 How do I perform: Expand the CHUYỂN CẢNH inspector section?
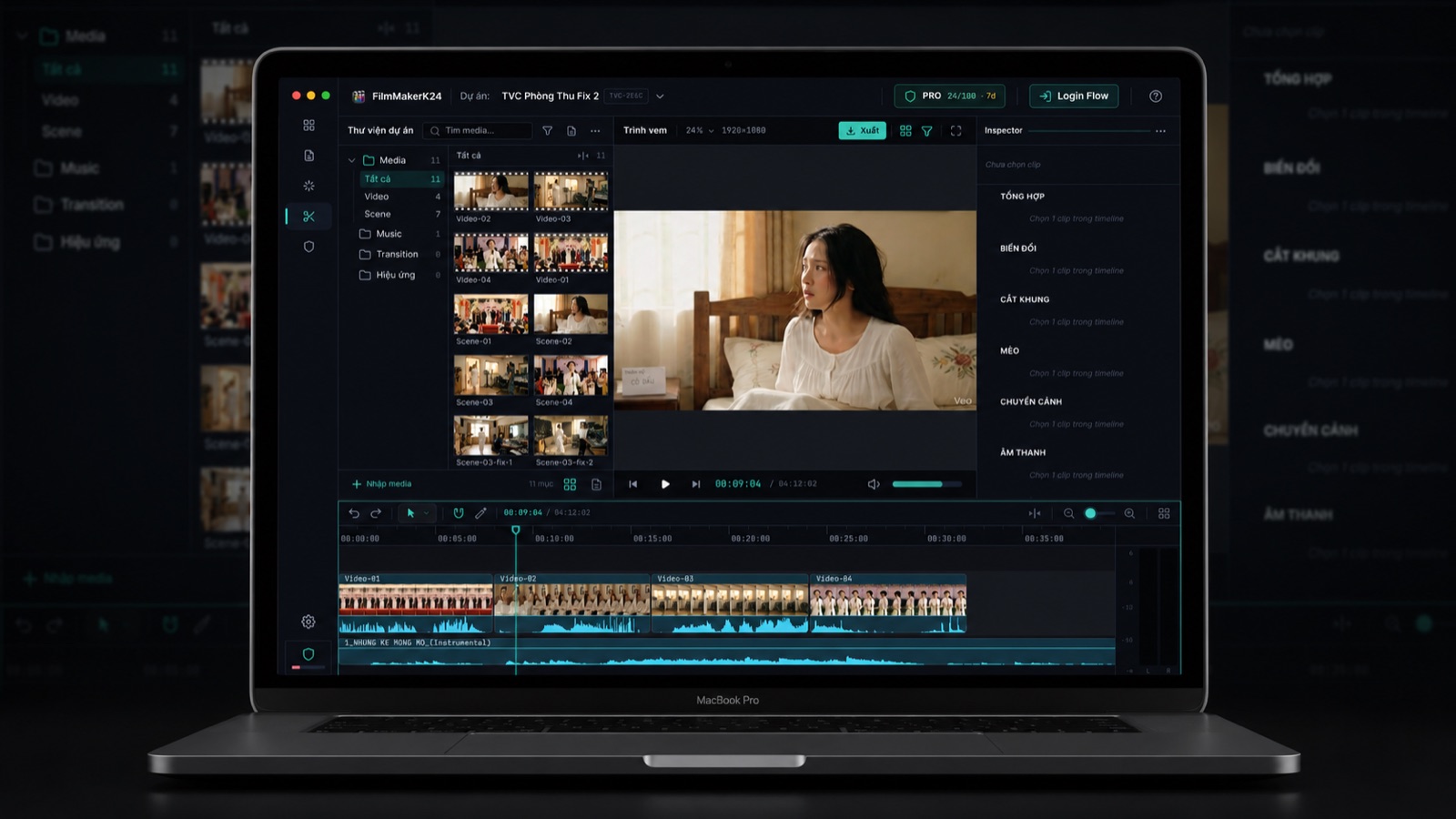1031,401
